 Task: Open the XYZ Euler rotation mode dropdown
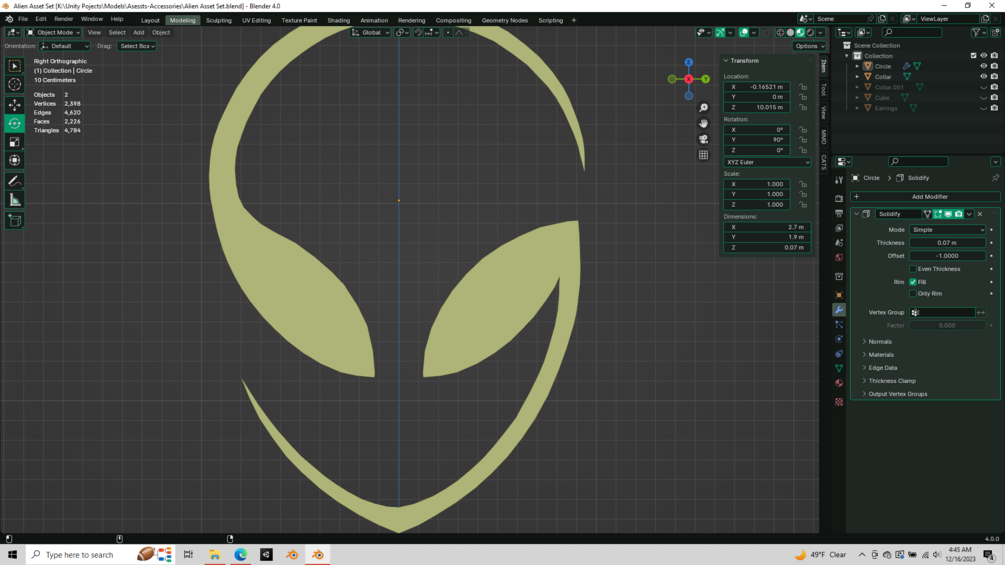[767, 162]
